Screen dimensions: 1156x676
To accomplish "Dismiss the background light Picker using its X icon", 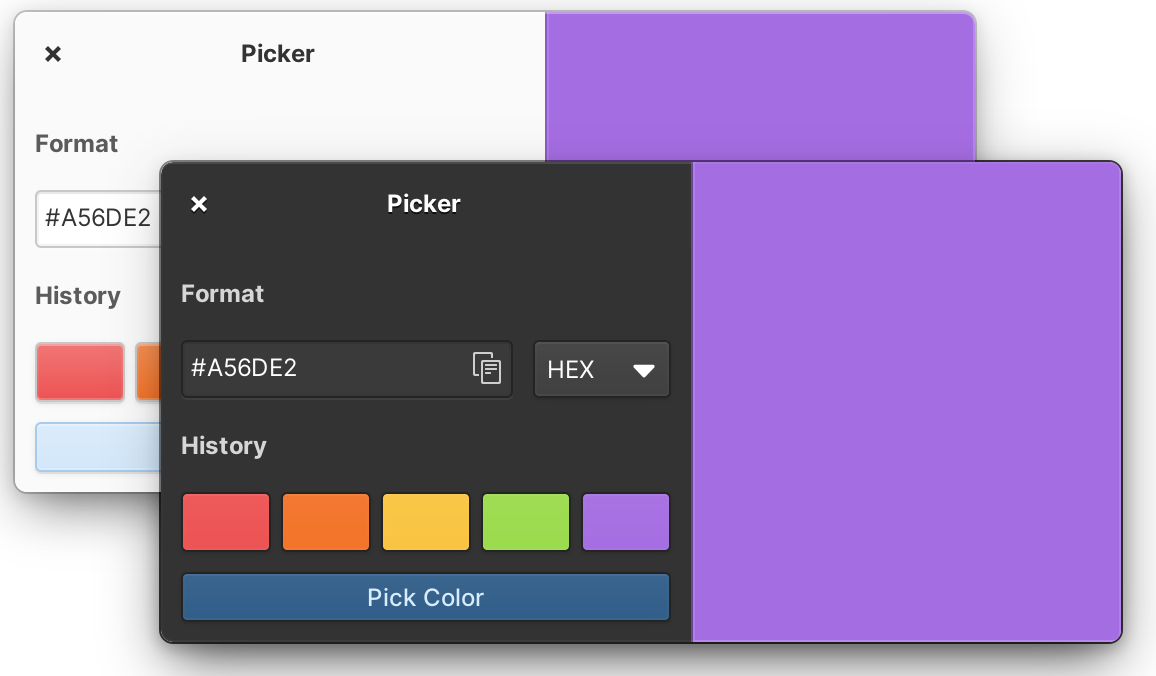I will point(52,53).
